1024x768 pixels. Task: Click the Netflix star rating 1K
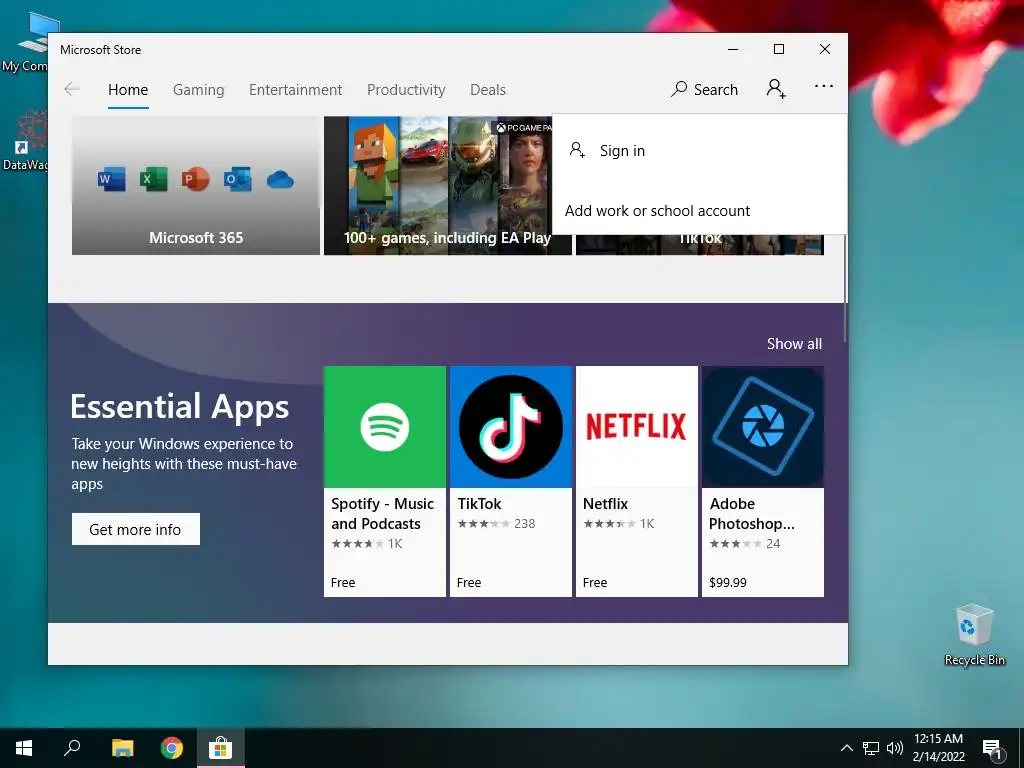point(618,524)
